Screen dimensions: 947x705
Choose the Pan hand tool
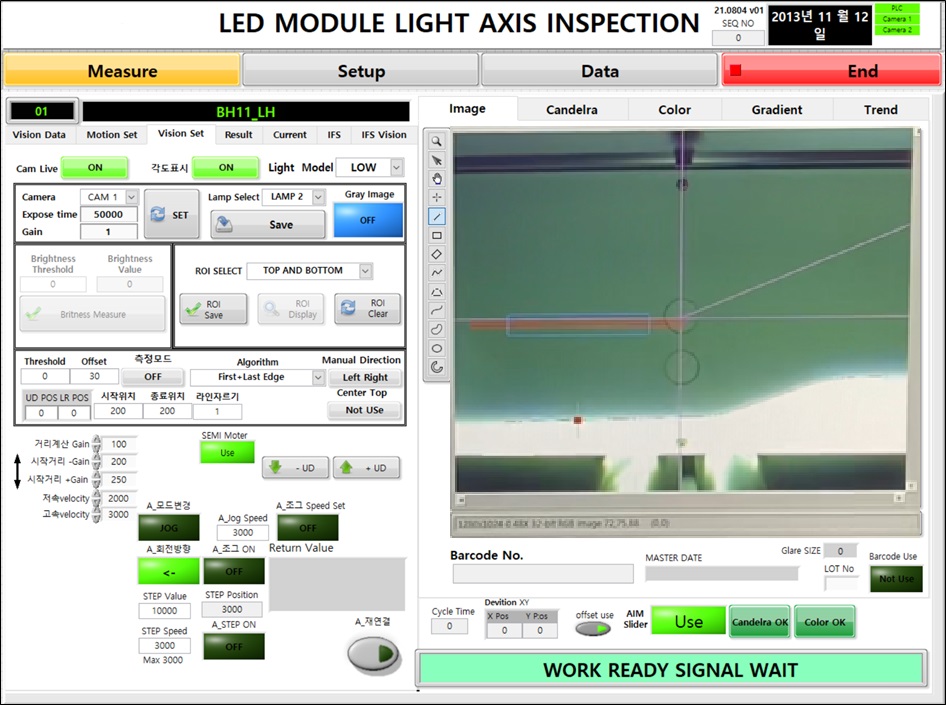coord(437,179)
